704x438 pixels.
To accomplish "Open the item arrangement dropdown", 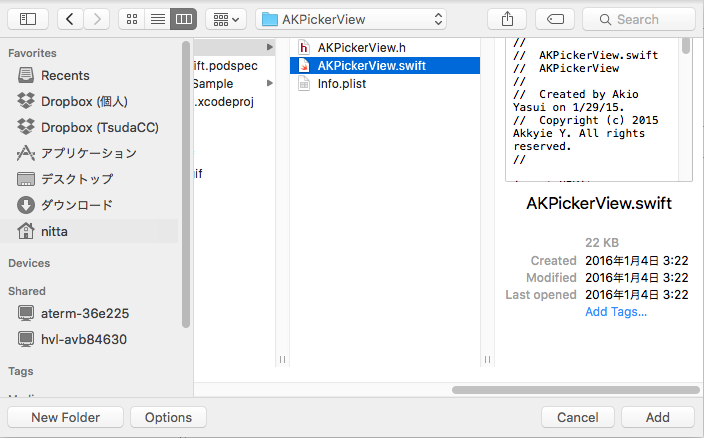I will click(226, 19).
